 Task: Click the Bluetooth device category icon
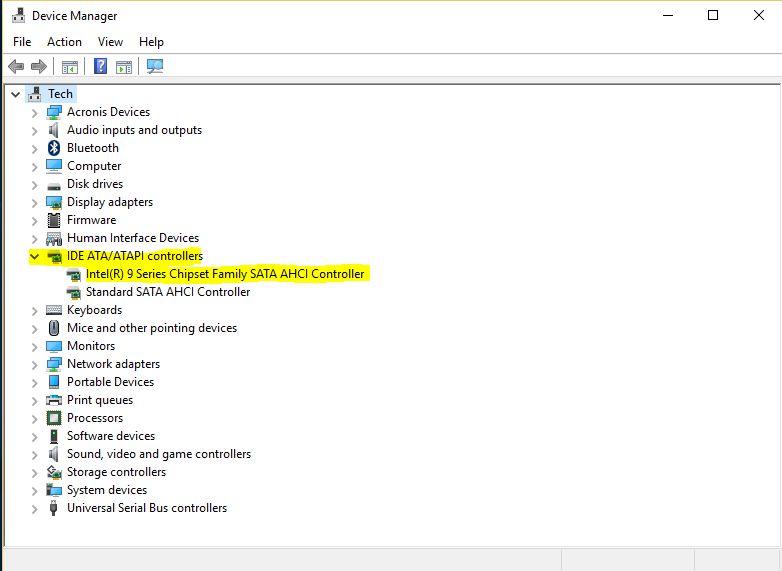54,148
